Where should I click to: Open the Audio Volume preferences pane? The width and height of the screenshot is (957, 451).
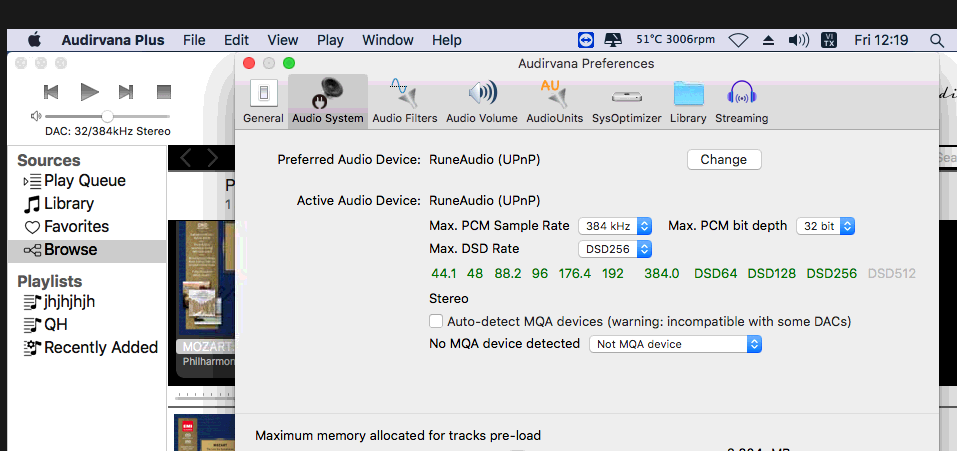coord(482,101)
